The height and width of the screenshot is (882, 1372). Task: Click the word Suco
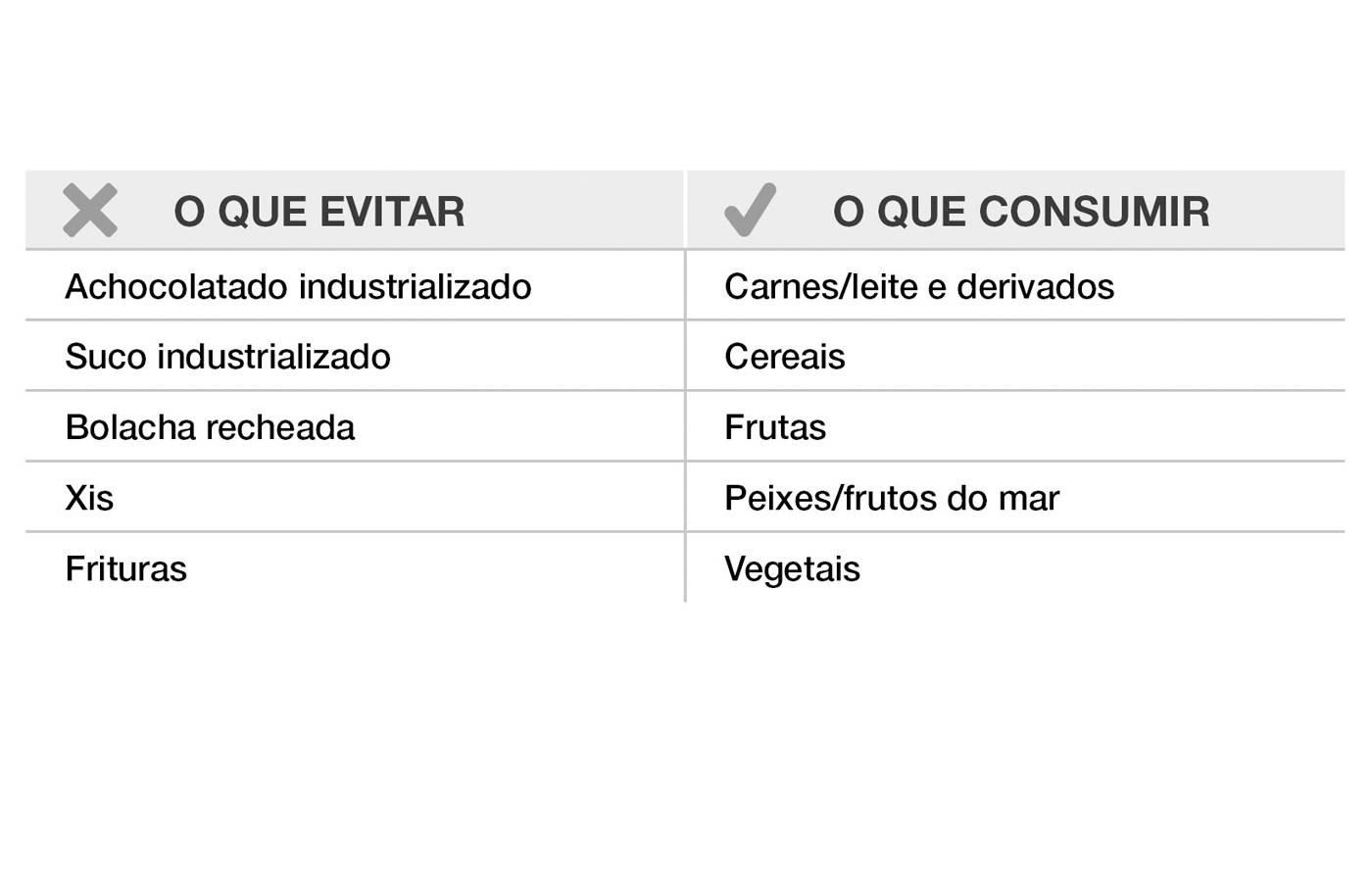(x=106, y=357)
